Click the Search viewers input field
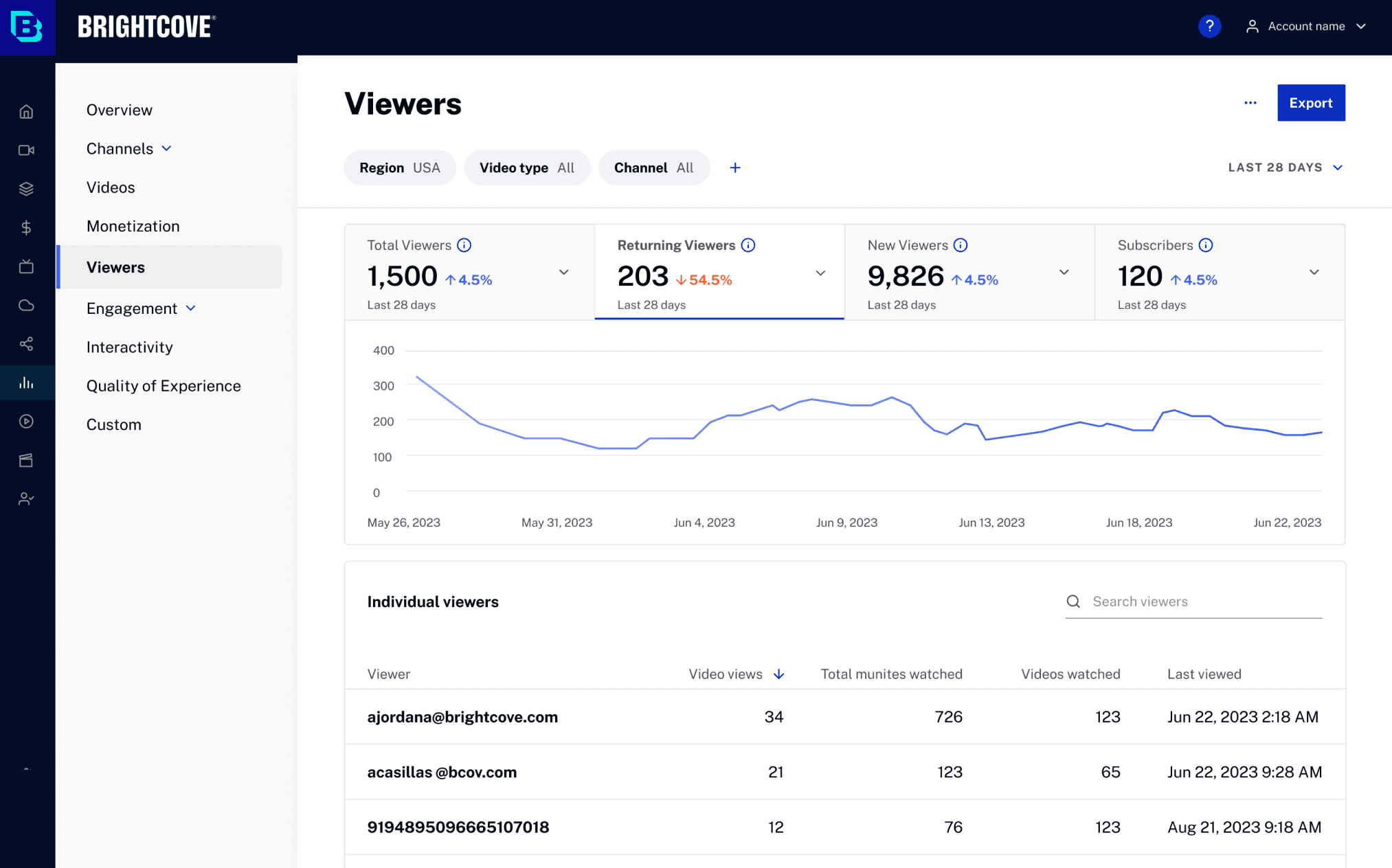Image resolution: width=1392 pixels, height=868 pixels. 1193,602
